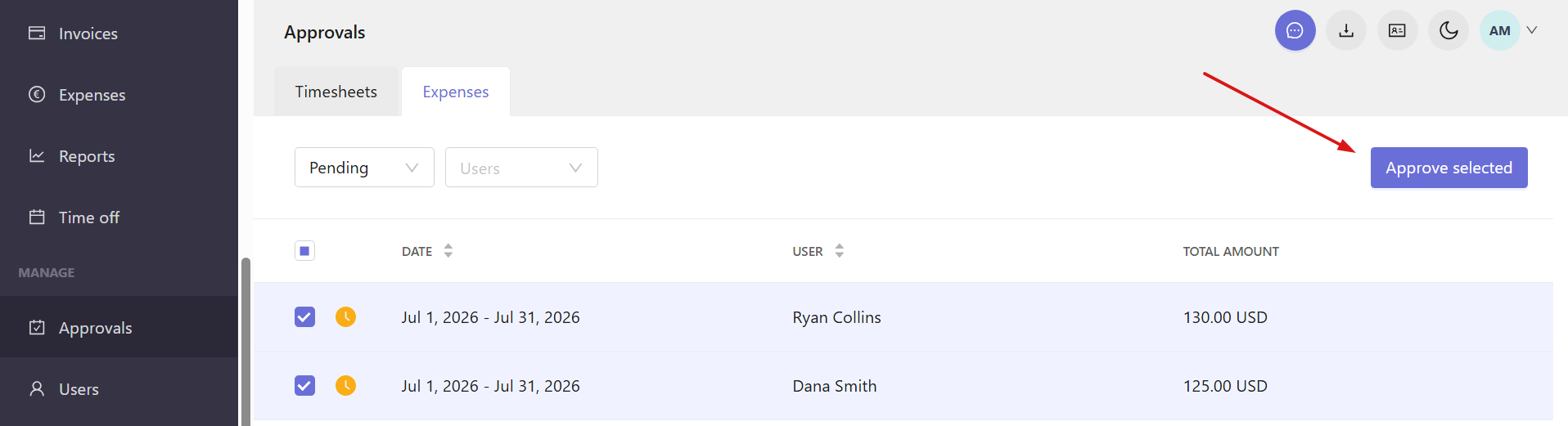Uncheck Ryan Collins expense row checkbox
This screenshot has height=426, width=1568.
(304, 316)
